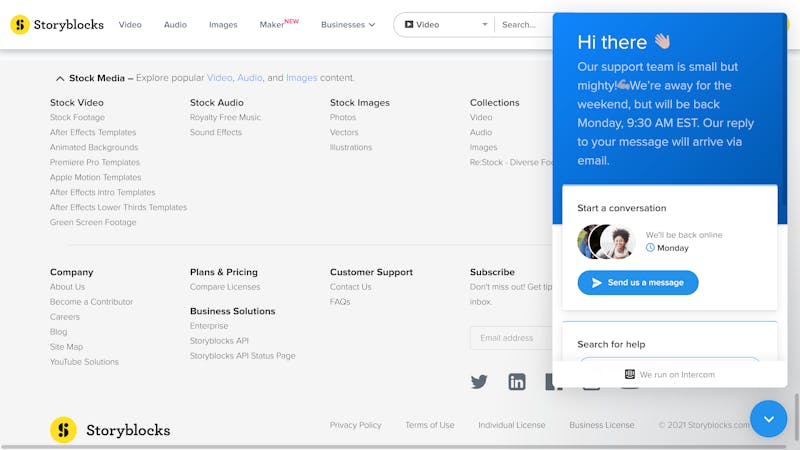Open Royalty Free Music link
Screen dimensions: 800x450
point(225,117)
